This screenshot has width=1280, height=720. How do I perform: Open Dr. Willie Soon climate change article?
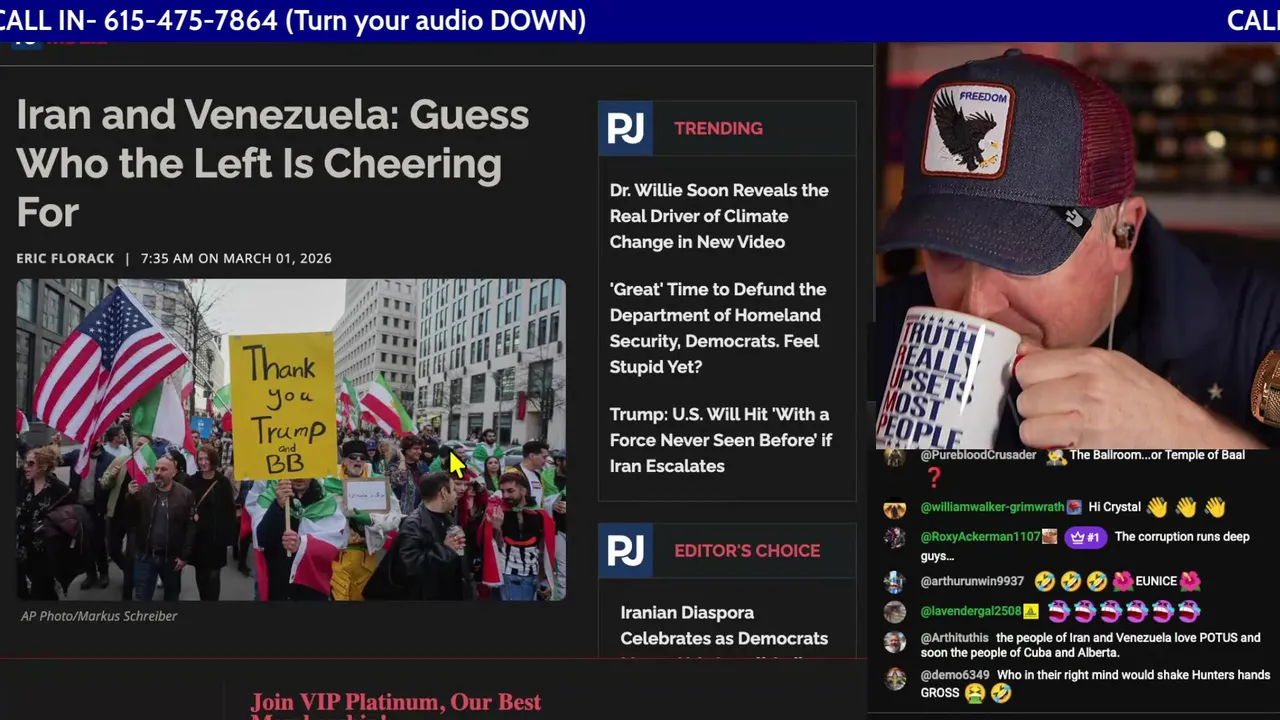click(x=719, y=216)
